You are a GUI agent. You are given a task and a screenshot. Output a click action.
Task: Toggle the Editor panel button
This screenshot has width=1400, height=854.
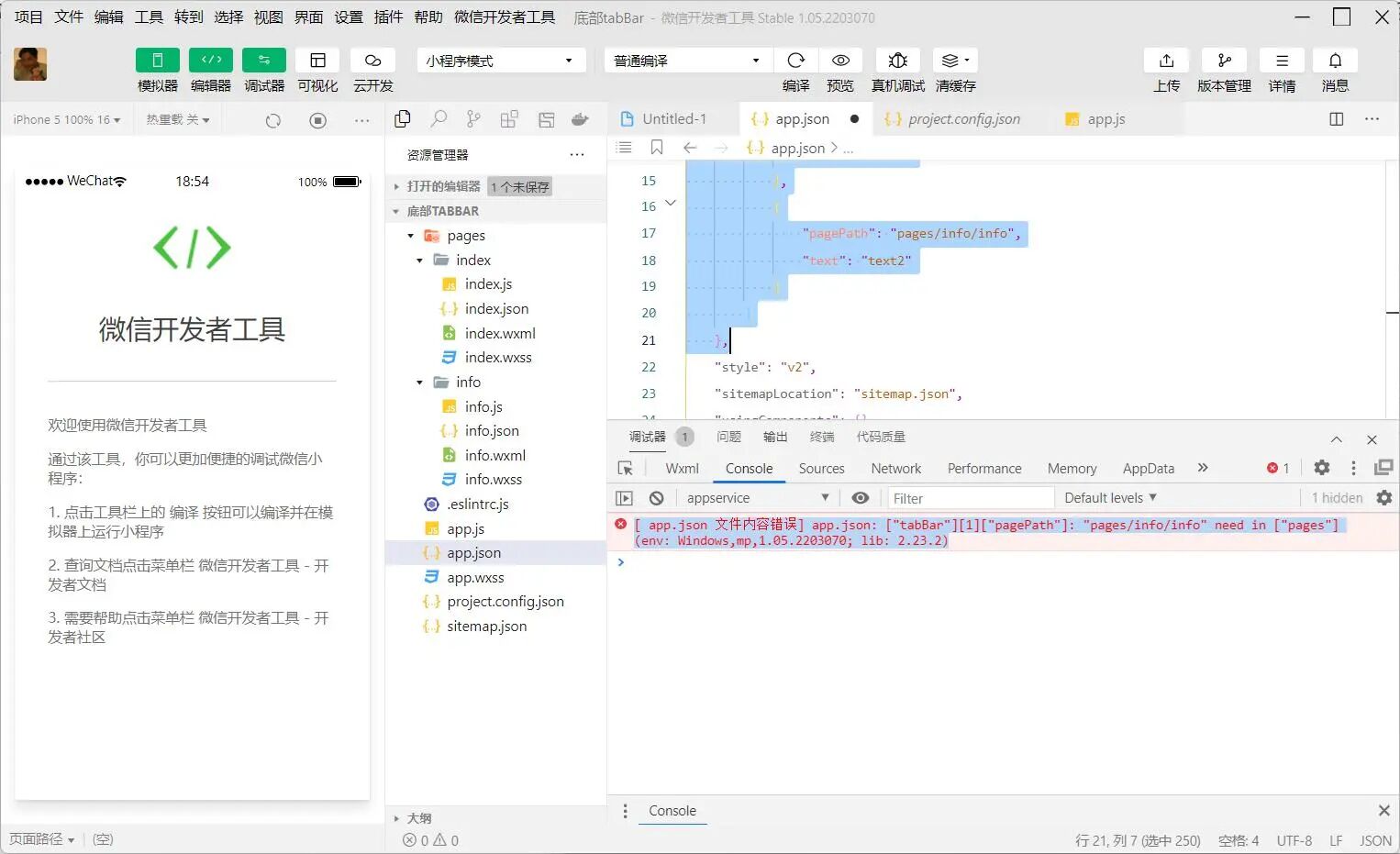coord(211,61)
